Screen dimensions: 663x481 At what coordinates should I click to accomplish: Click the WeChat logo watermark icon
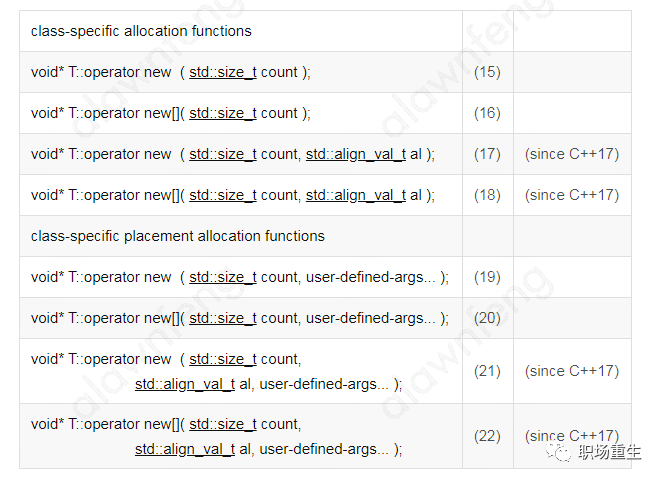coord(559,452)
